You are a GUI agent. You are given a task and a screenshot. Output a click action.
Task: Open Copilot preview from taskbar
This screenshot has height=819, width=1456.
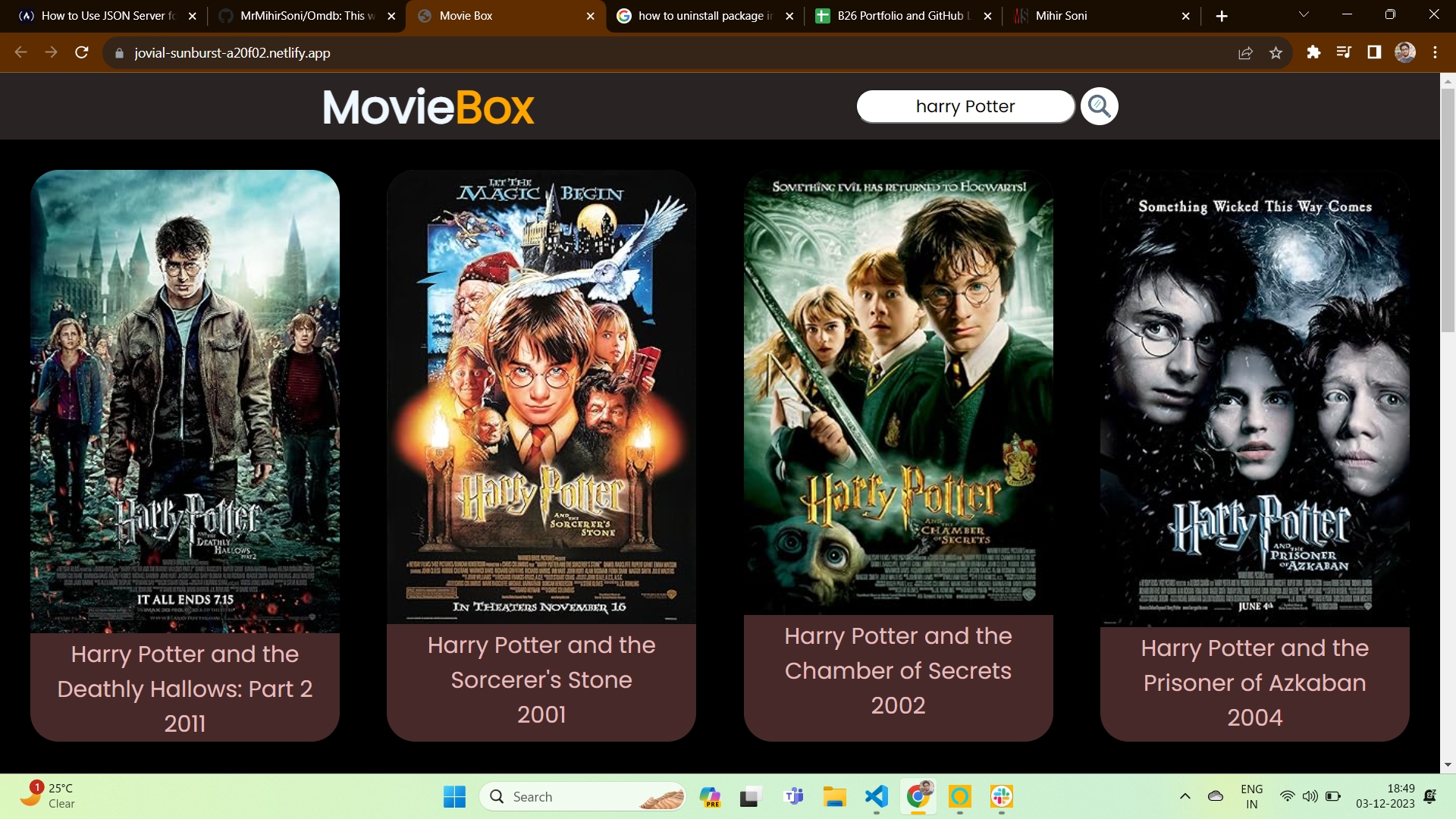click(710, 797)
